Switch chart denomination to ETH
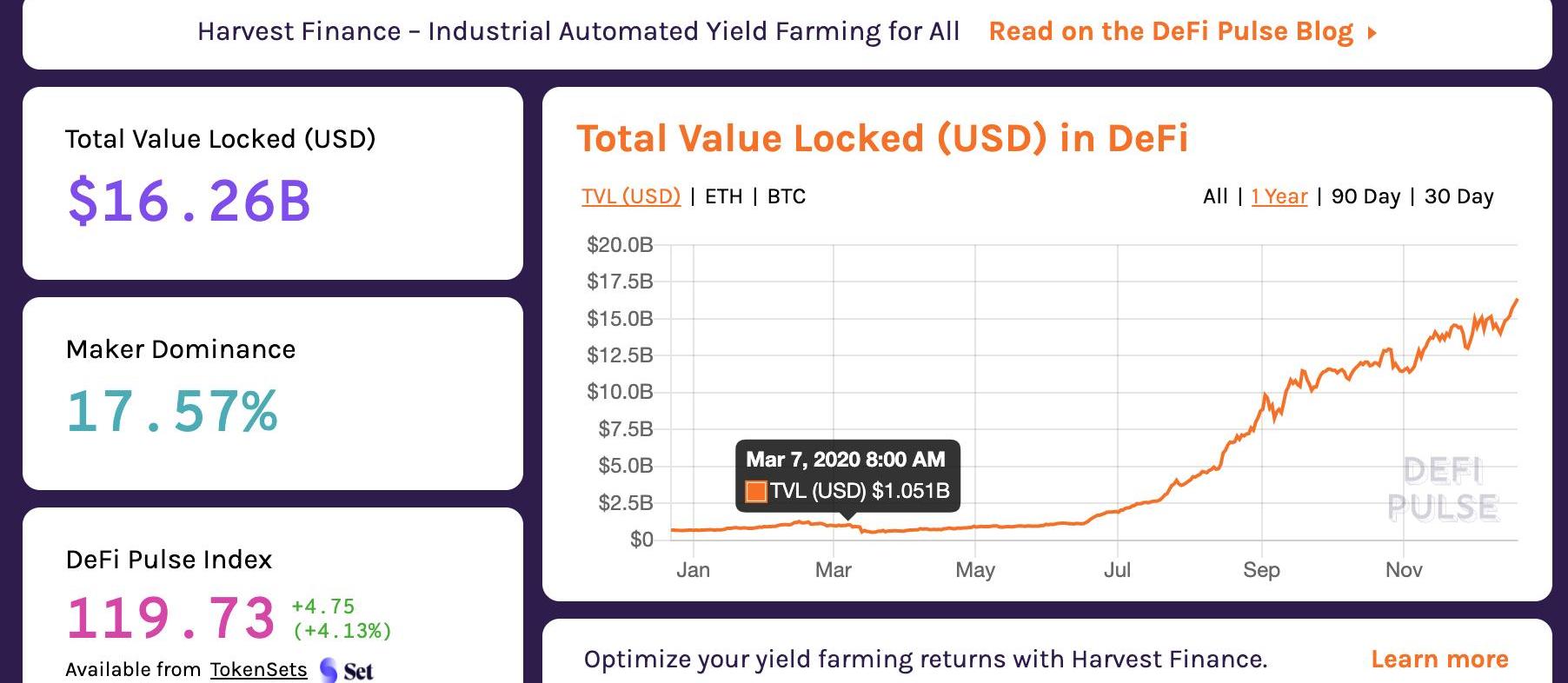 723,196
